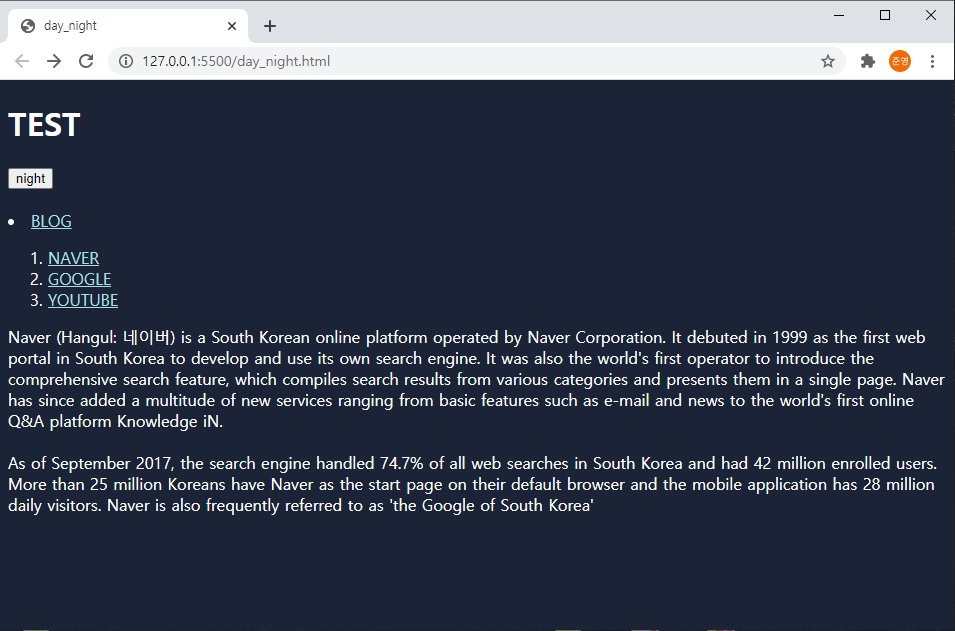This screenshot has width=955, height=631.
Task: Click the globe favicon on day_night tab
Action: 27,26
